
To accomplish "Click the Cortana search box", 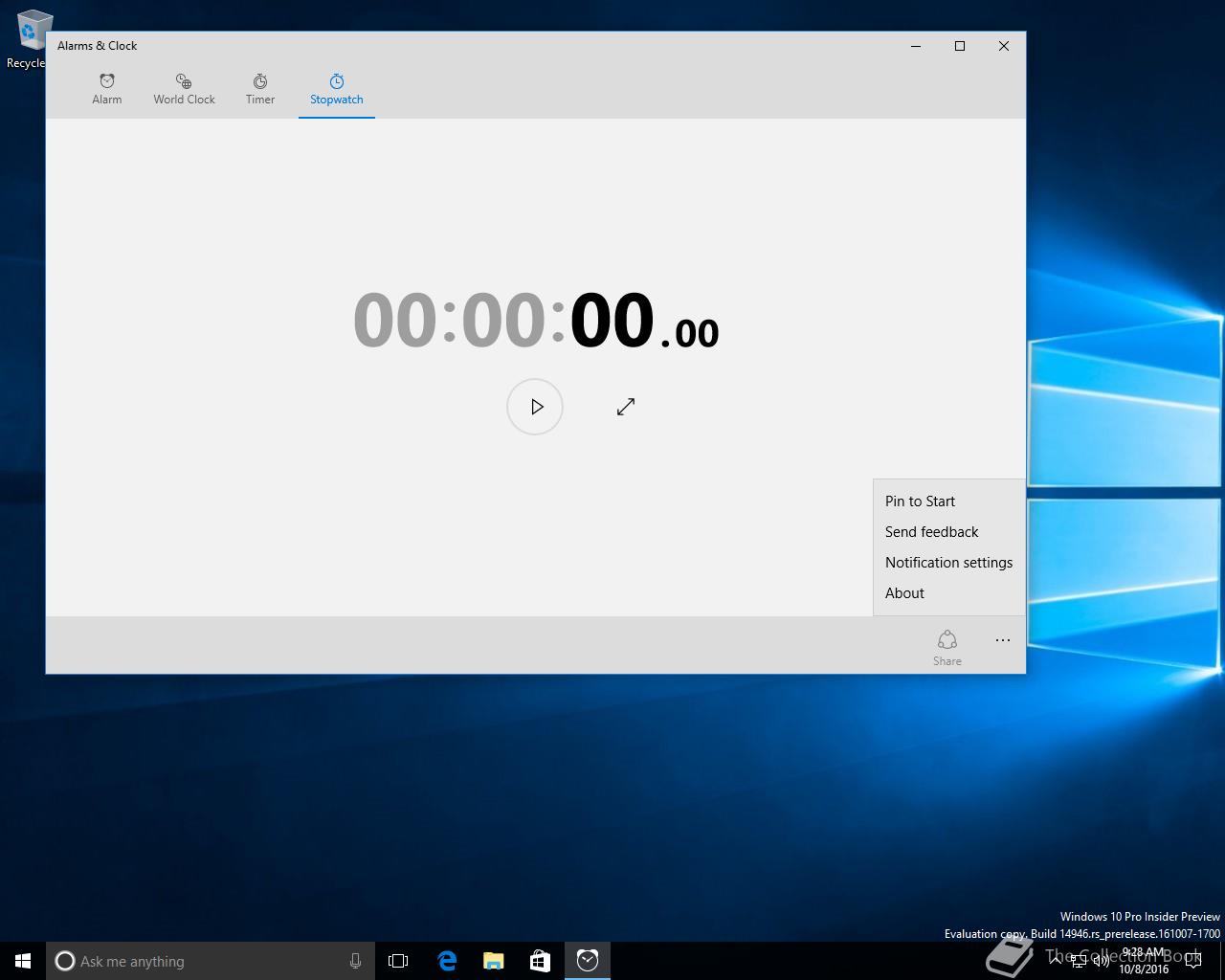I will 211,961.
